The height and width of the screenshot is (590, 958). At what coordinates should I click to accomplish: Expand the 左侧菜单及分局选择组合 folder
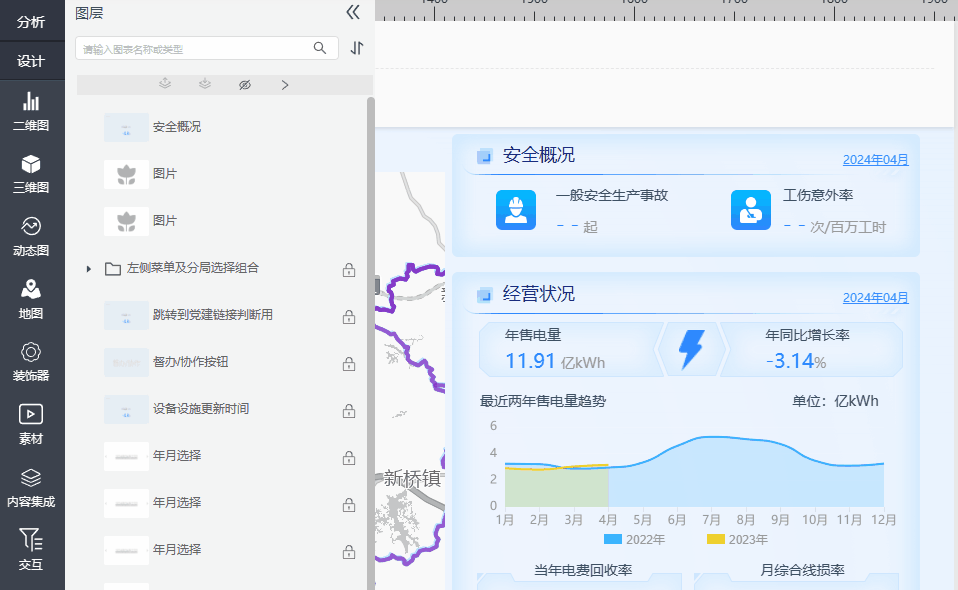tap(89, 269)
